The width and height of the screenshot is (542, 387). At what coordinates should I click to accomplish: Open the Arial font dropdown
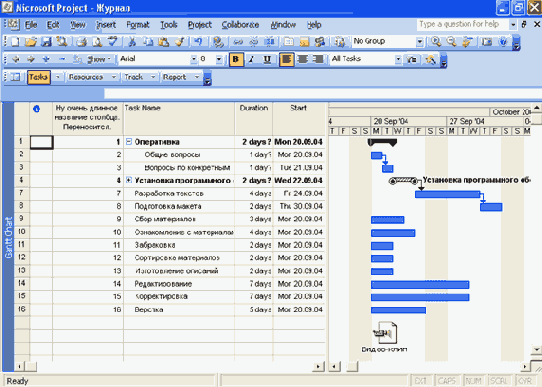194,59
